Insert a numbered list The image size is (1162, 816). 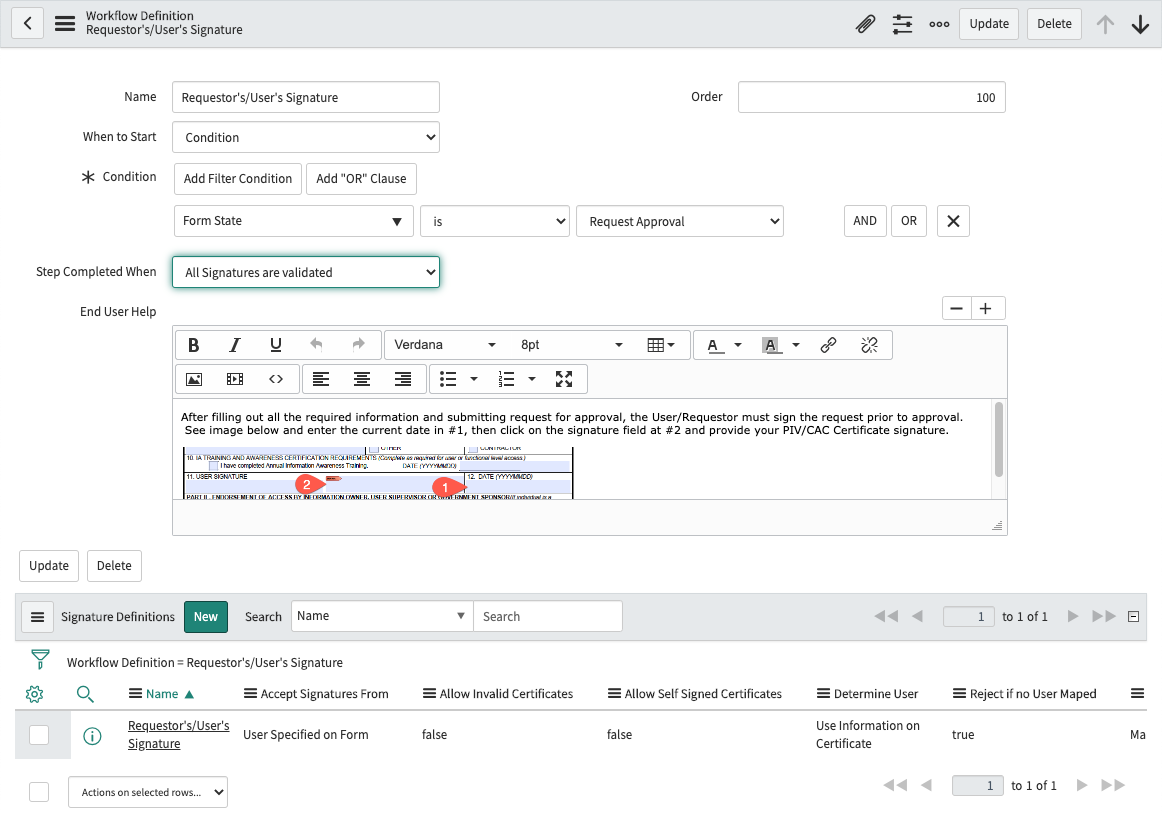(x=506, y=379)
